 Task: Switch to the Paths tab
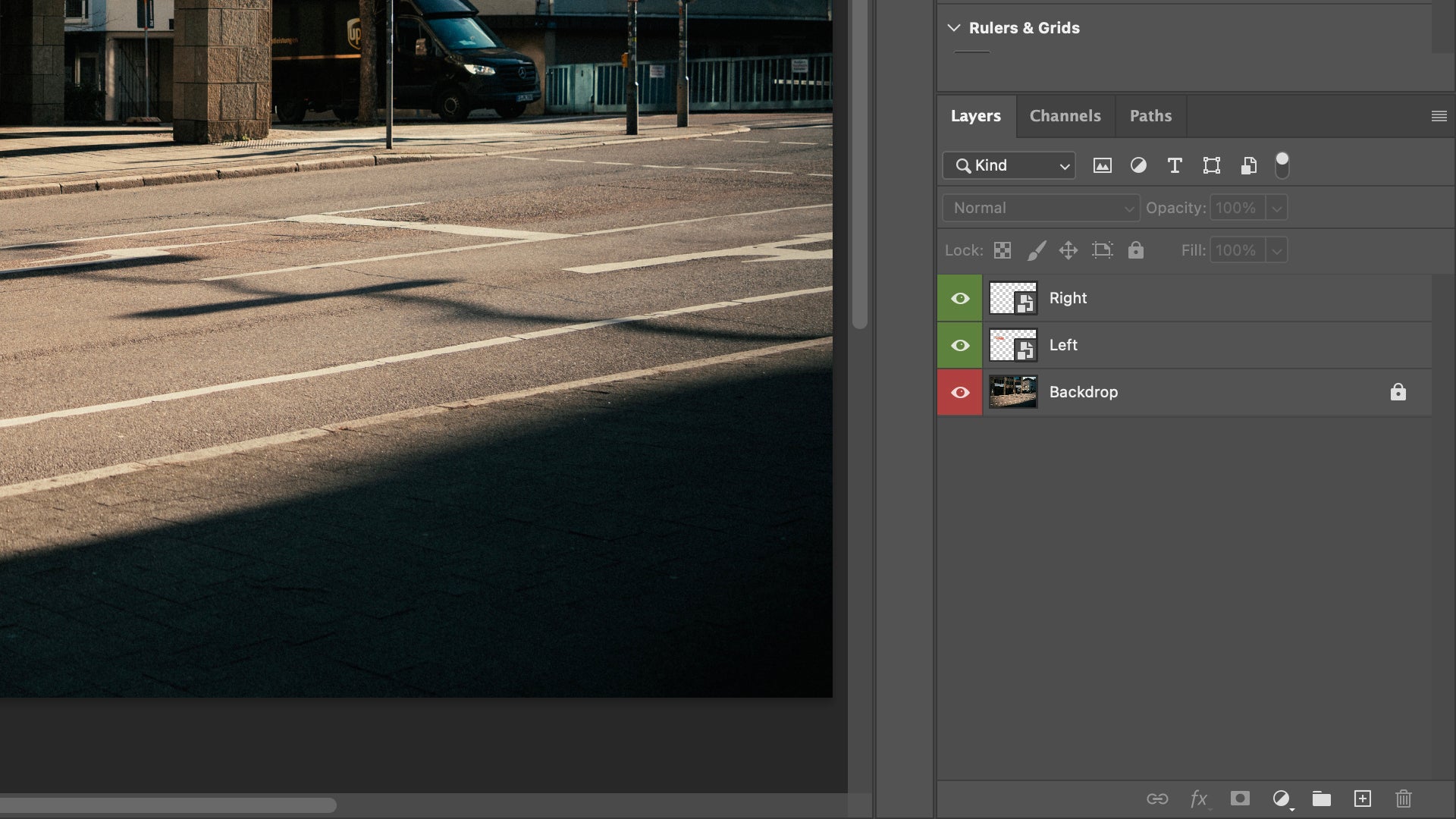coord(1150,116)
